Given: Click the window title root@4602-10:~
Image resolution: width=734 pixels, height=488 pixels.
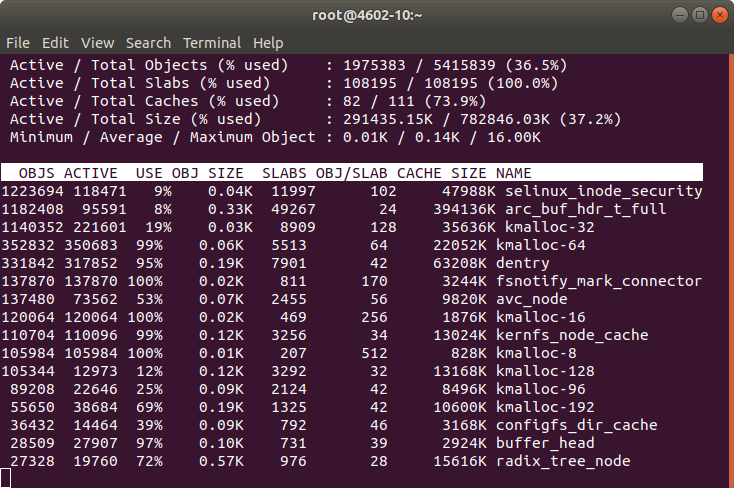Looking at the screenshot, I should coord(367,15).
